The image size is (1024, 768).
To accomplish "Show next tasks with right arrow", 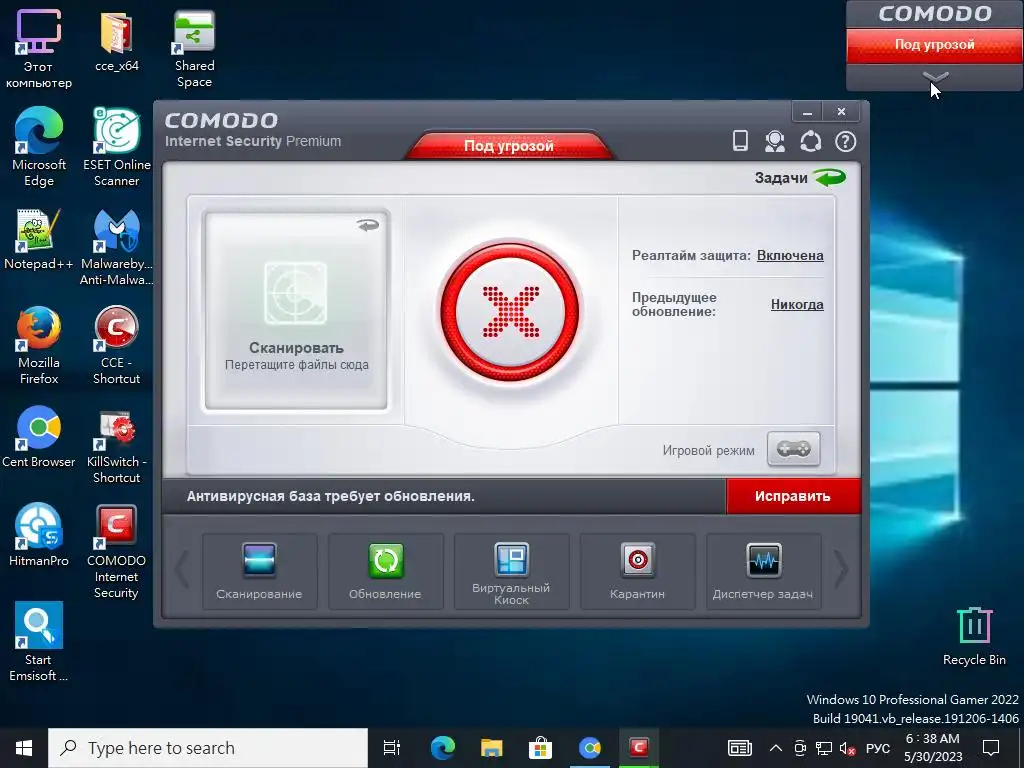I will tap(842, 569).
